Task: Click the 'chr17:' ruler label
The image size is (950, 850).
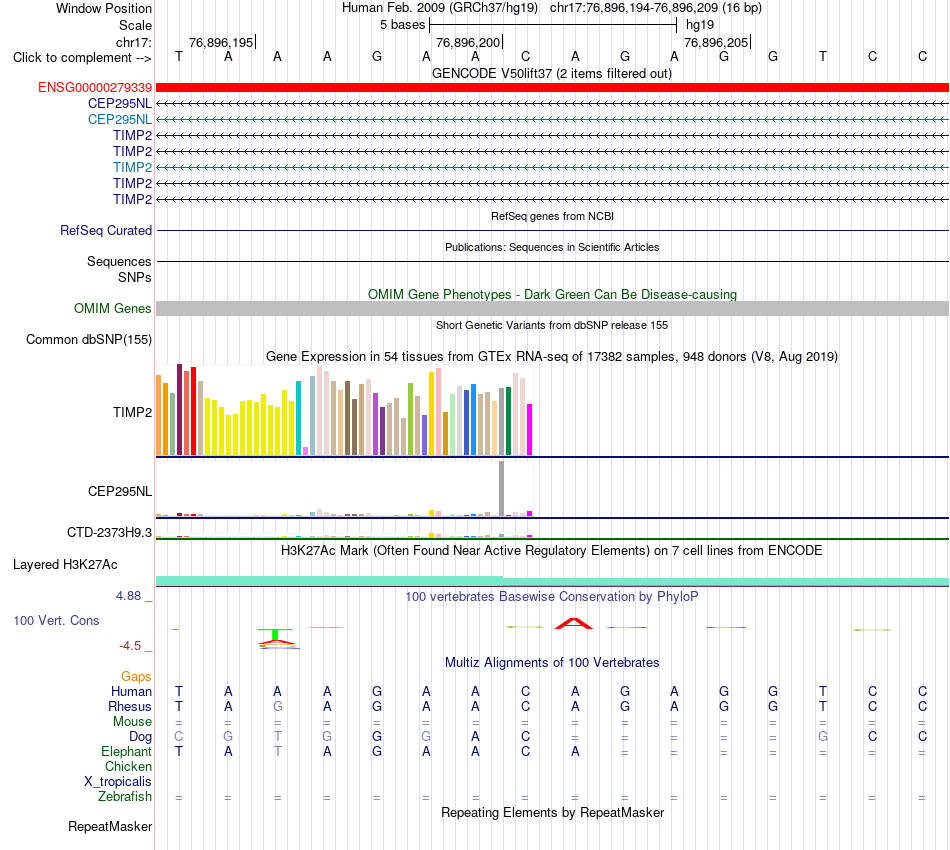Action: (133, 42)
